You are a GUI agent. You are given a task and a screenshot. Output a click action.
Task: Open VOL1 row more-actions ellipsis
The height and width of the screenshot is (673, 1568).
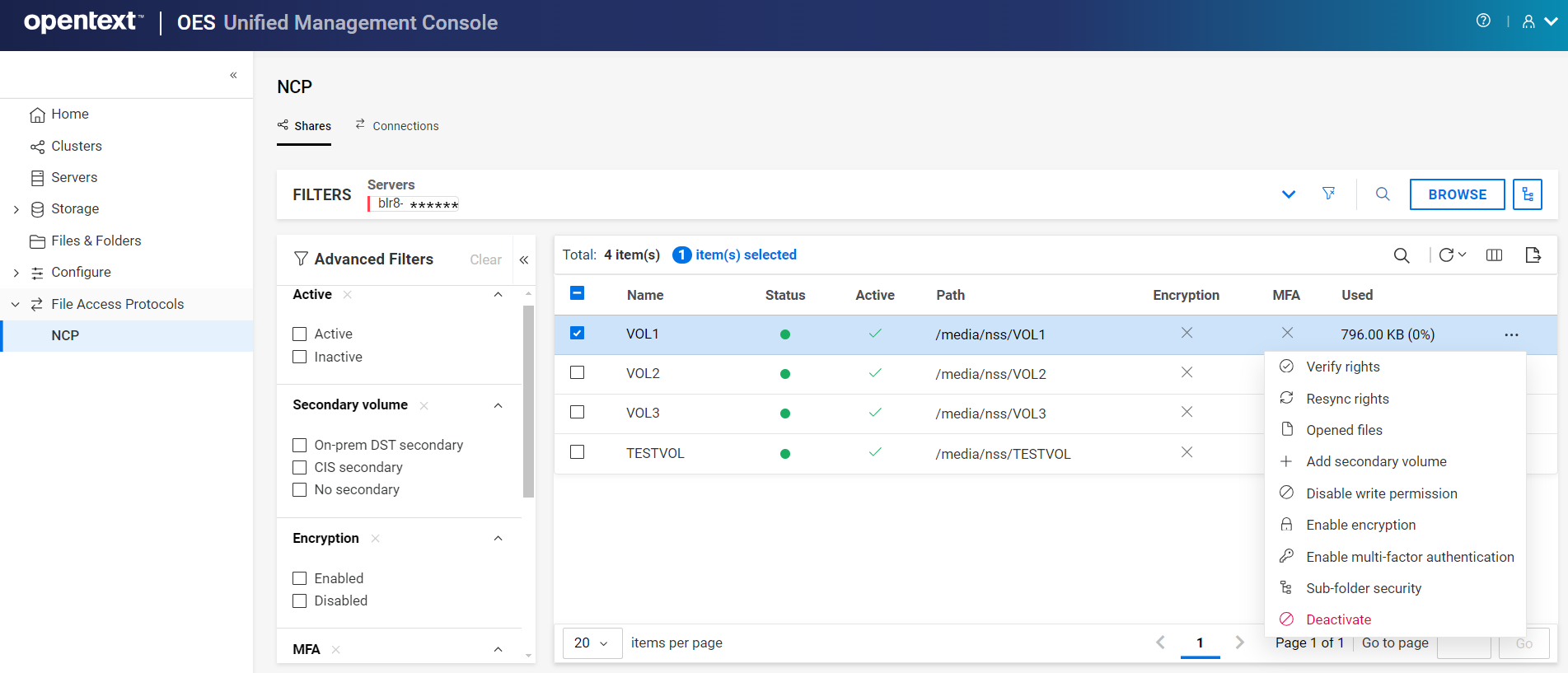tap(1511, 334)
